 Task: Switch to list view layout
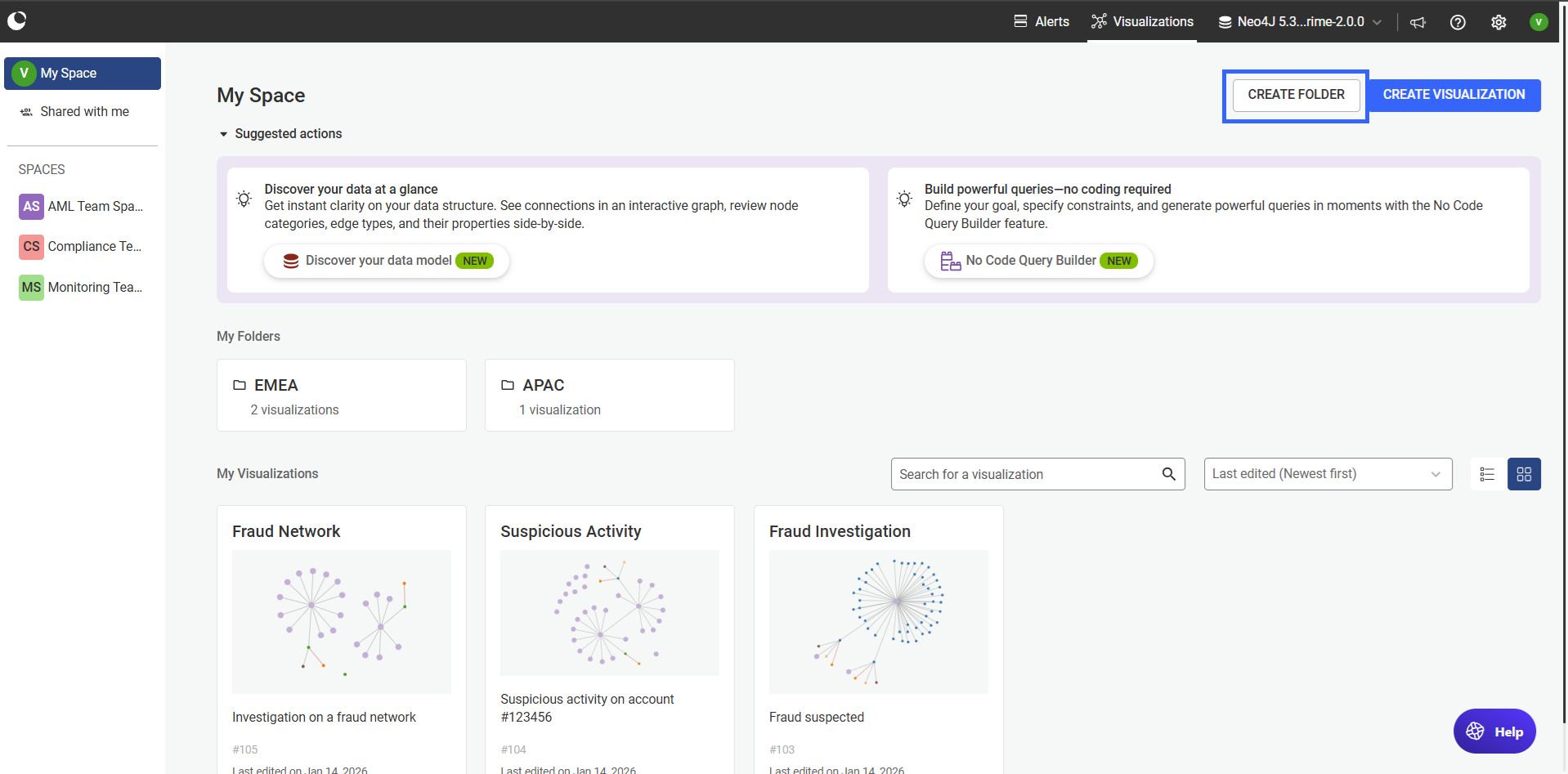1487,474
